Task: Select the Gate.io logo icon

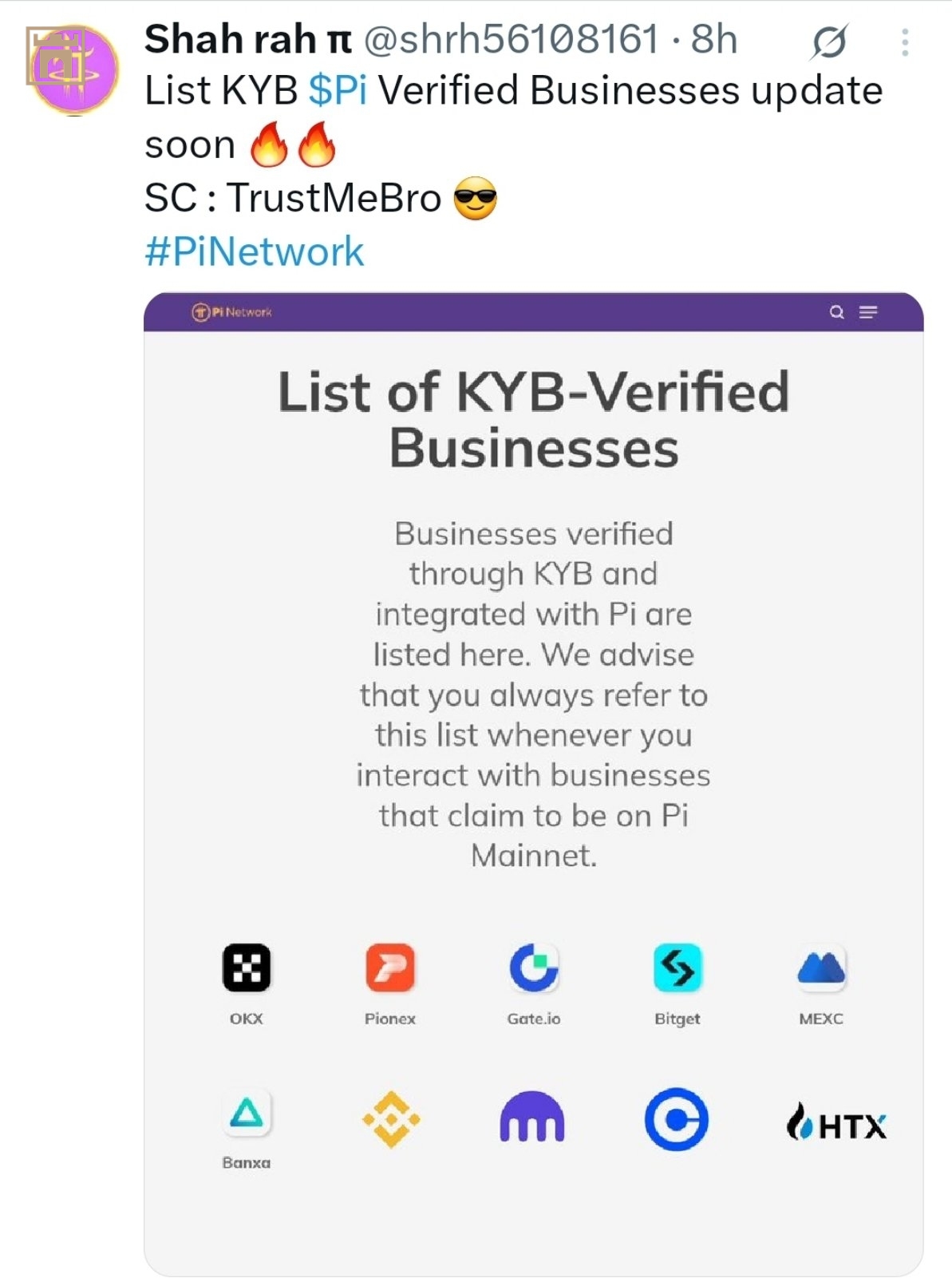Action: pos(534,967)
